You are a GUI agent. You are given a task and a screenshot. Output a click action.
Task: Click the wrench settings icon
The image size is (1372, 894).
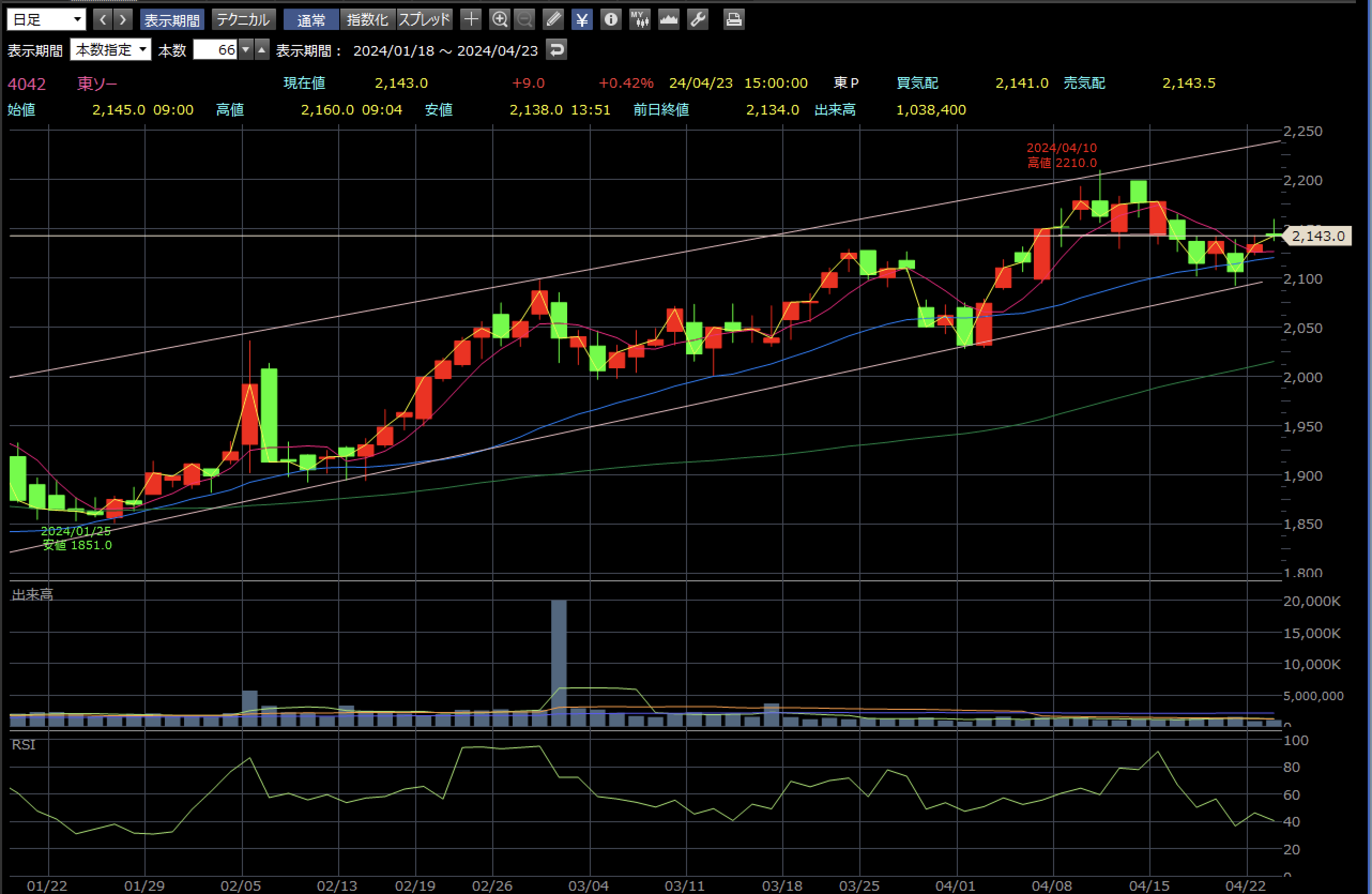tap(698, 20)
